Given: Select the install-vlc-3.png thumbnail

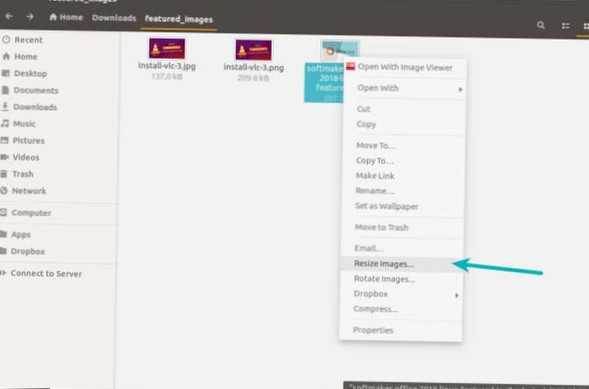Looking at the screenshot, I should [x=254, y=50].
